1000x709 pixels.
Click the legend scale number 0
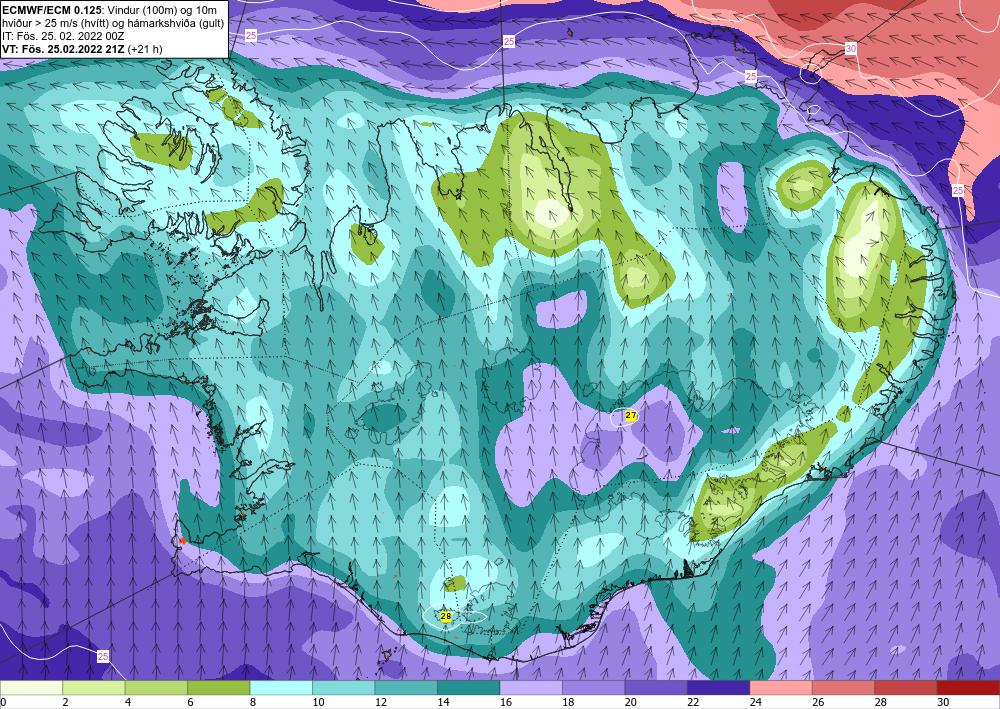click(4, 703)
